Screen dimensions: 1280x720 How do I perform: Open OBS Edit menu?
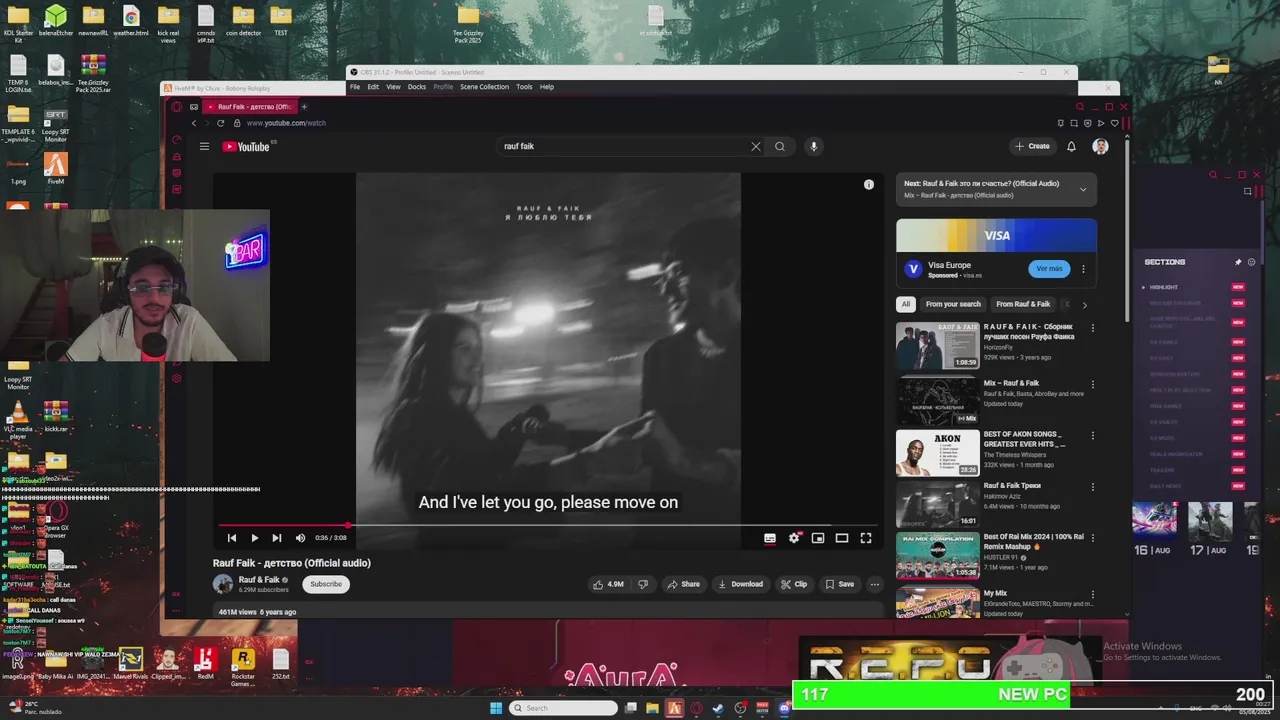pos(373,87)
